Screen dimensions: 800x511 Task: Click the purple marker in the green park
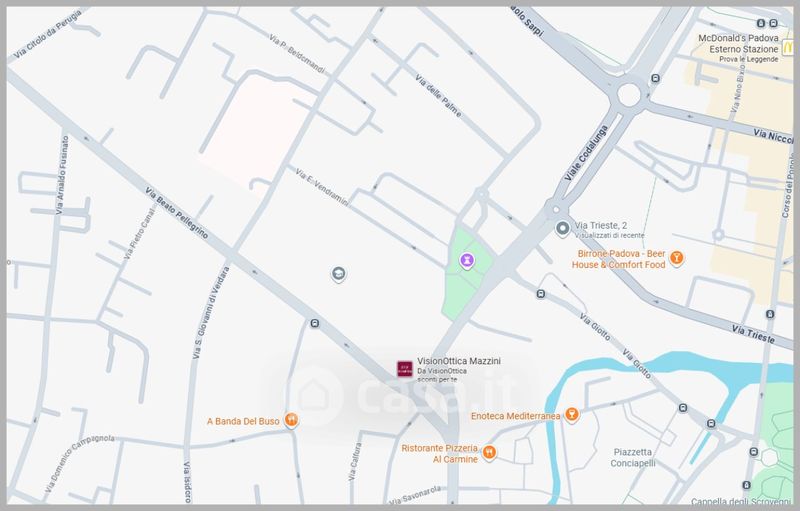point(467,261)
